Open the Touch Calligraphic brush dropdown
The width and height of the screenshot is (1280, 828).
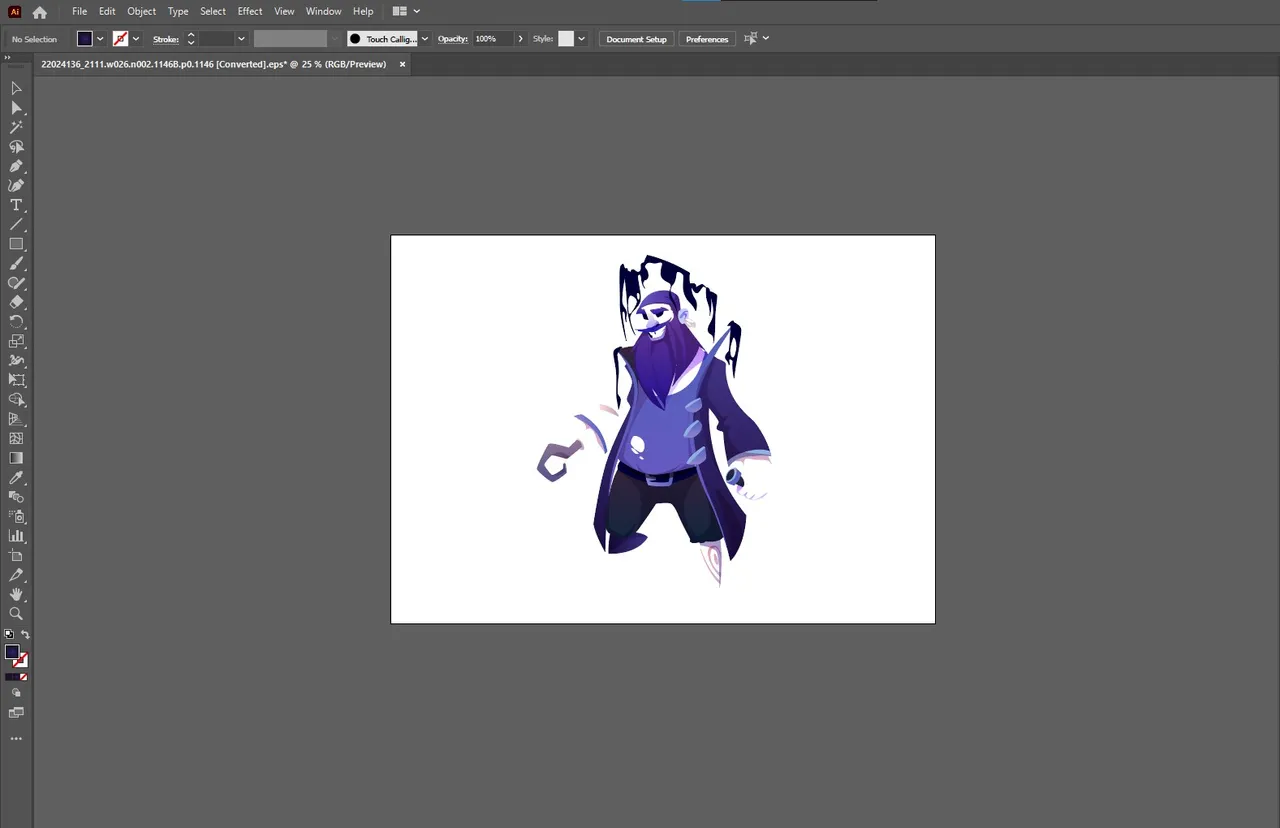click(425, 39)
